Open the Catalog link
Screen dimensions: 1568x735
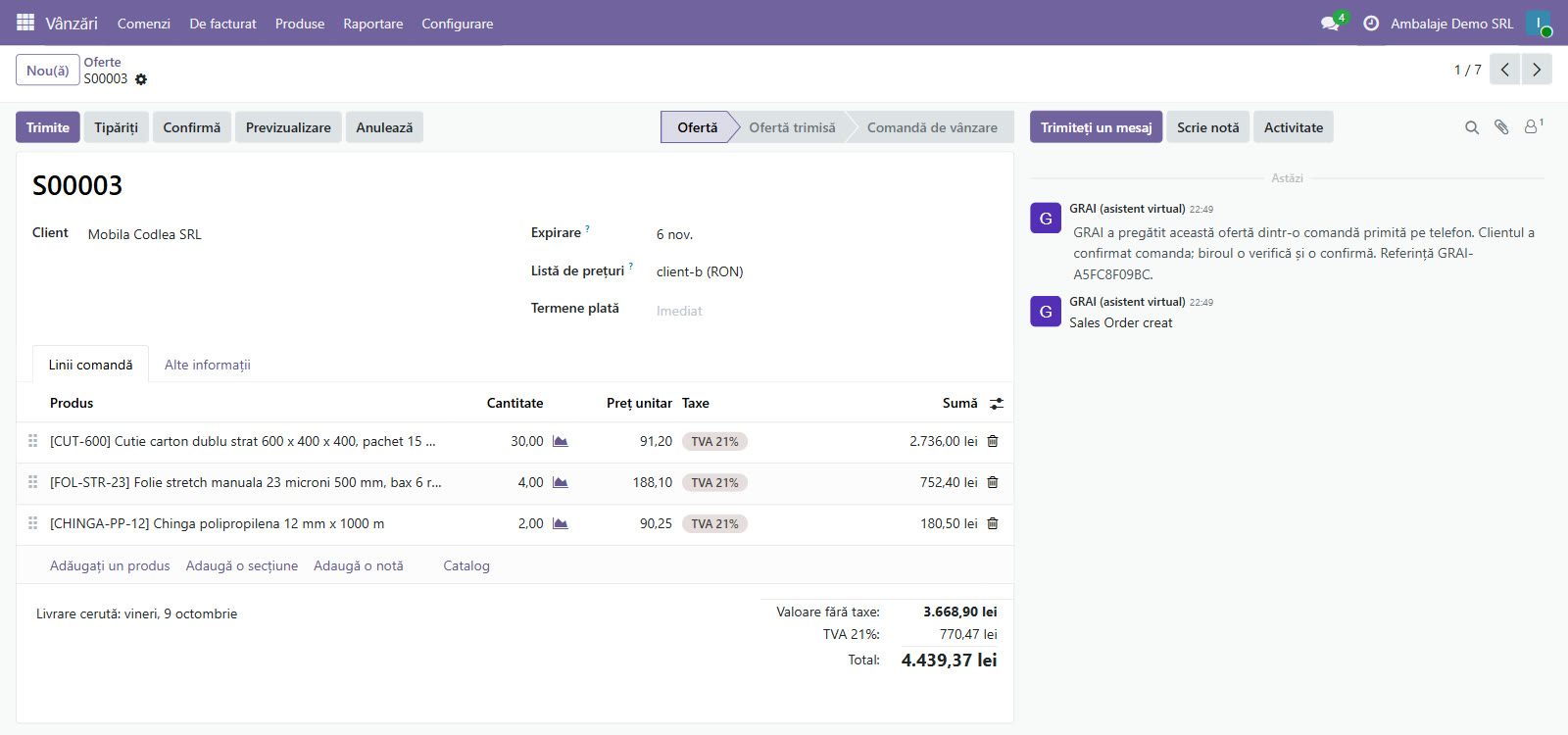[x=466, y=566]
